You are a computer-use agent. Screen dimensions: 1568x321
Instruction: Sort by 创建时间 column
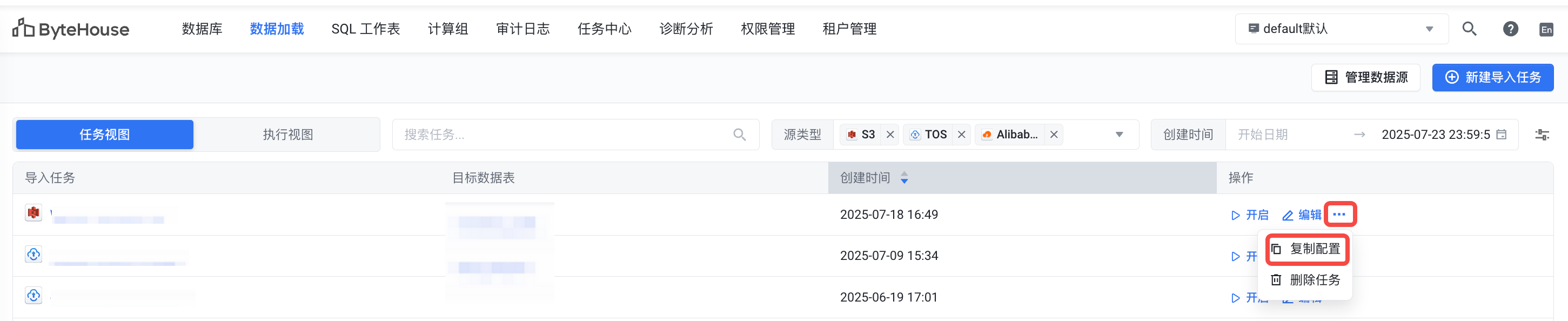click(904, 178)
